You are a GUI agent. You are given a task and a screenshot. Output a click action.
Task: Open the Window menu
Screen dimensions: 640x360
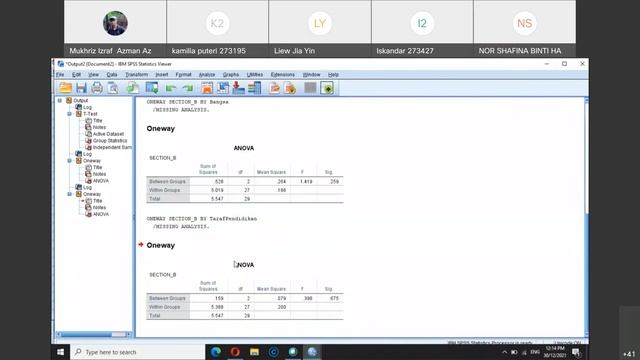click(311, 75)
